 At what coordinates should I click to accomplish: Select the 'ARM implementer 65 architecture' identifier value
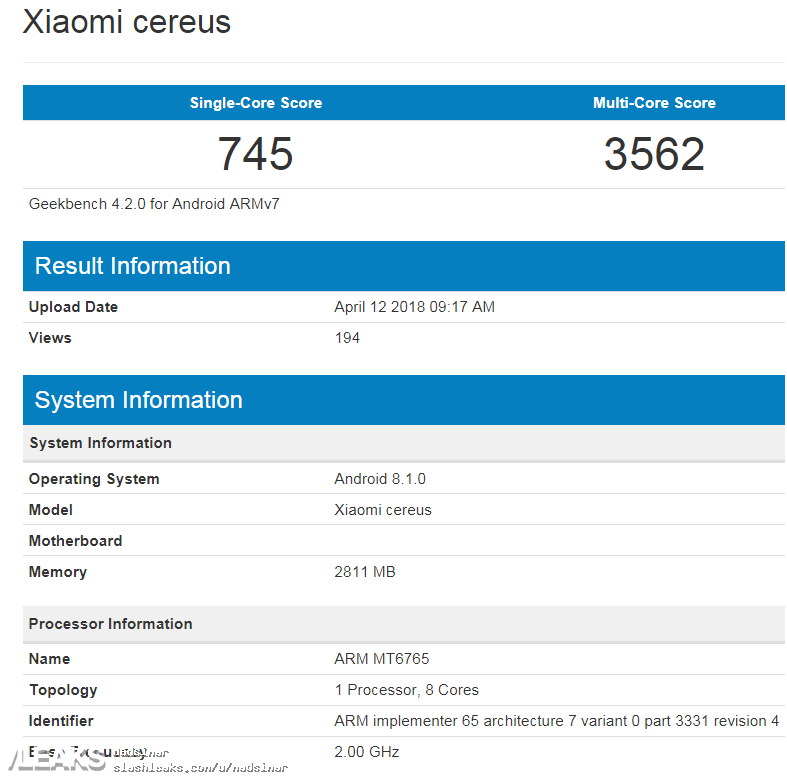pos(557,721)
